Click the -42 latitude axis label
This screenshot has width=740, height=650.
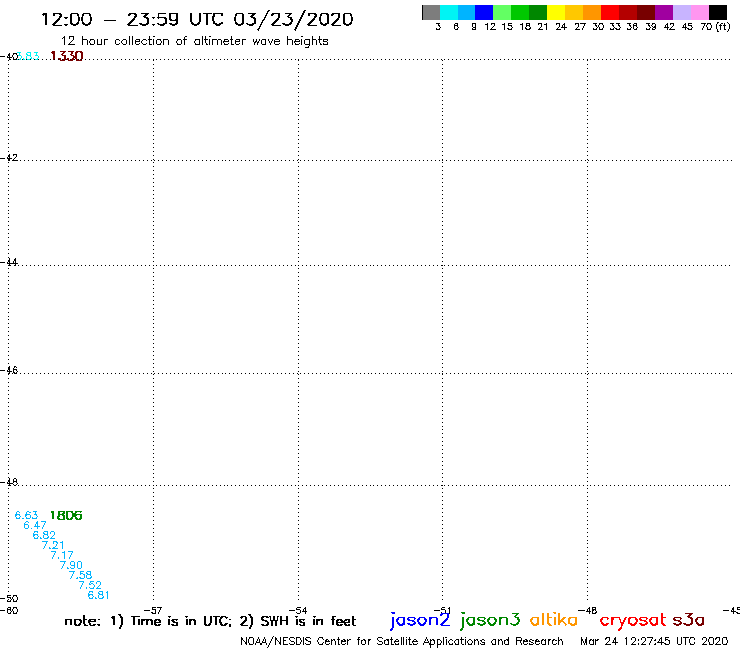pos(9,157)
